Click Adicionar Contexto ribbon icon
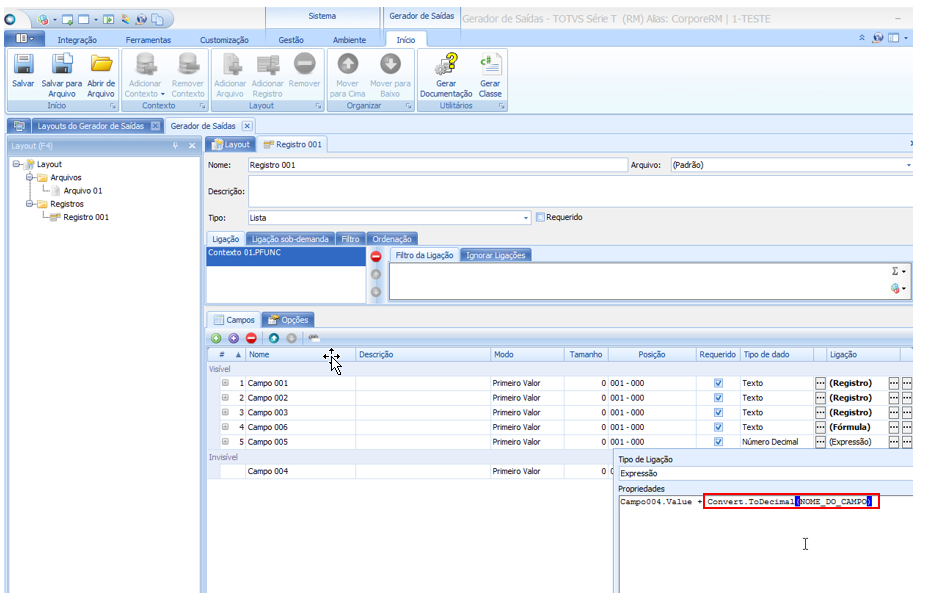The height and width of the screenshot is (593, 931). tap(145, 64)
